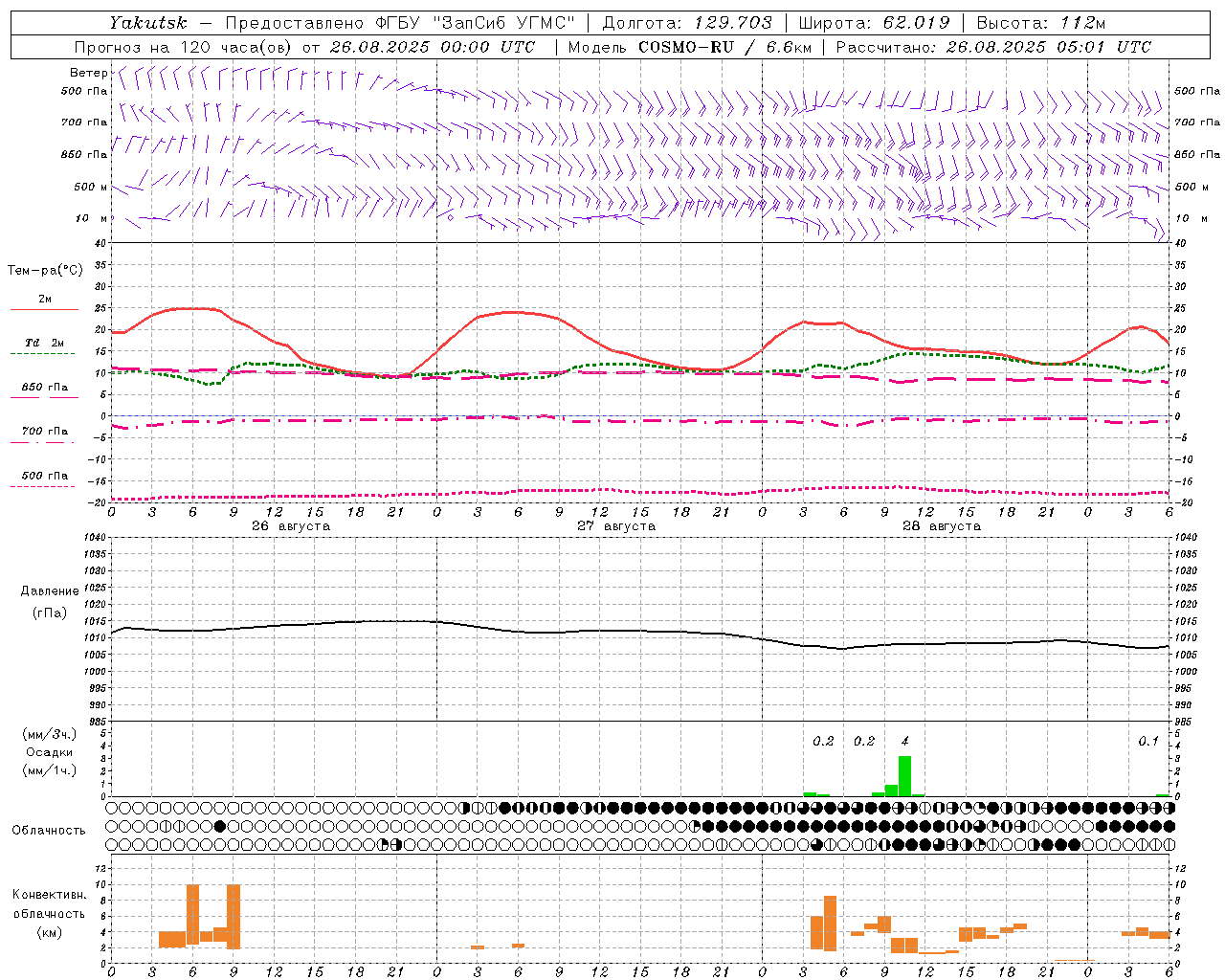
Task: Click the Ветер label of the wind panel
Action: pyautogui.click(x=89, y=73)
